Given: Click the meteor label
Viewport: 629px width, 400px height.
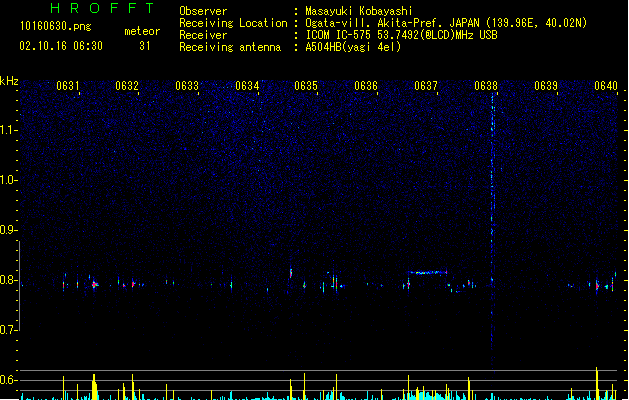Looking at the screenshot, I should pos(142,31).
